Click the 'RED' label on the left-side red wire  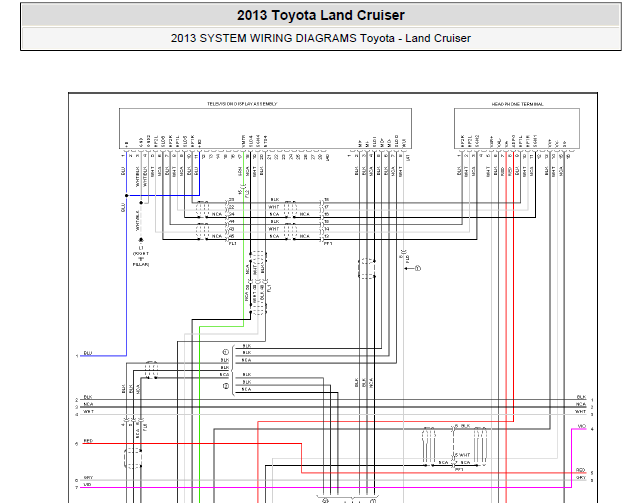(88, 441)
